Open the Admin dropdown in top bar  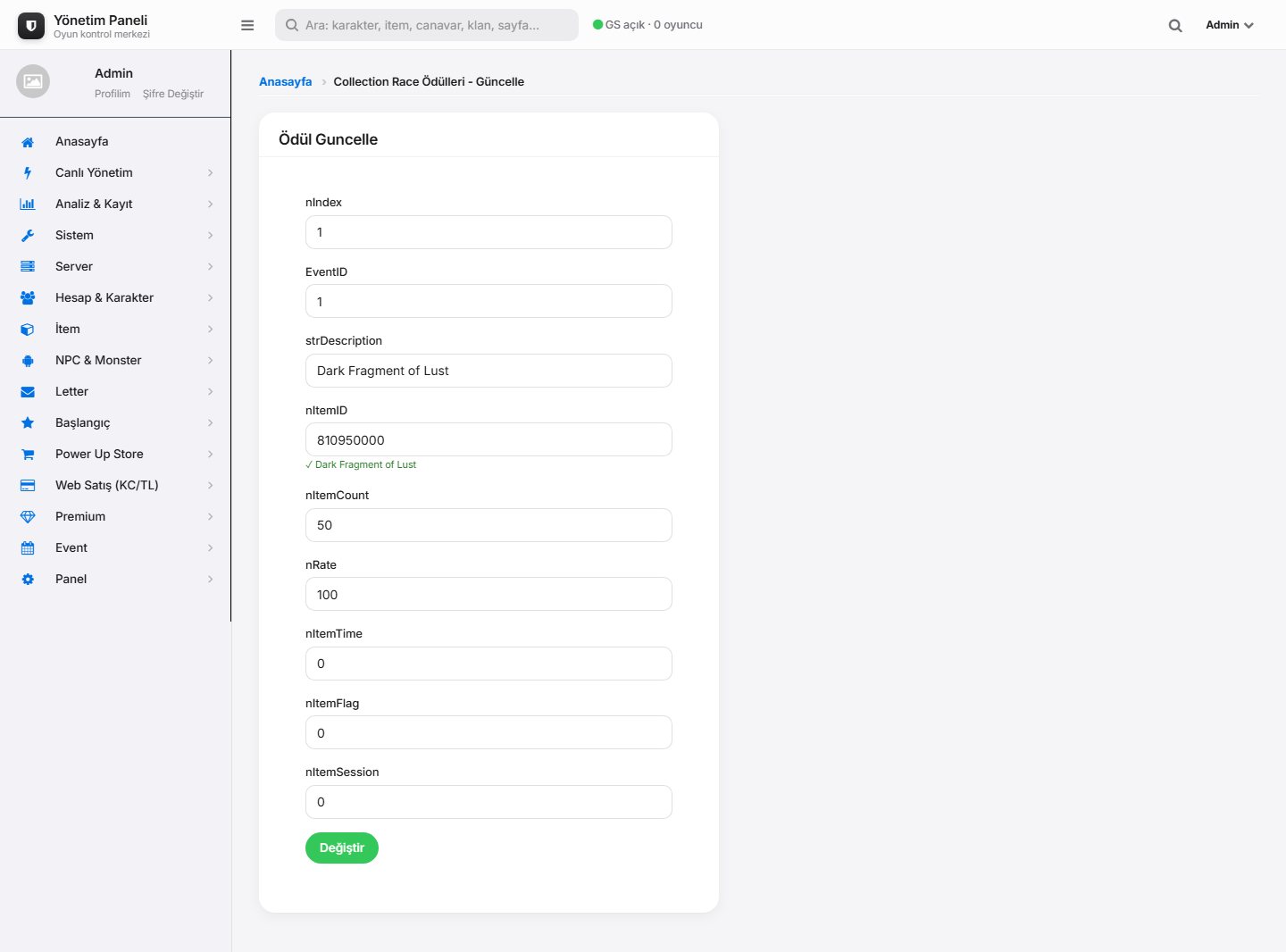(x=1230, y=25)
